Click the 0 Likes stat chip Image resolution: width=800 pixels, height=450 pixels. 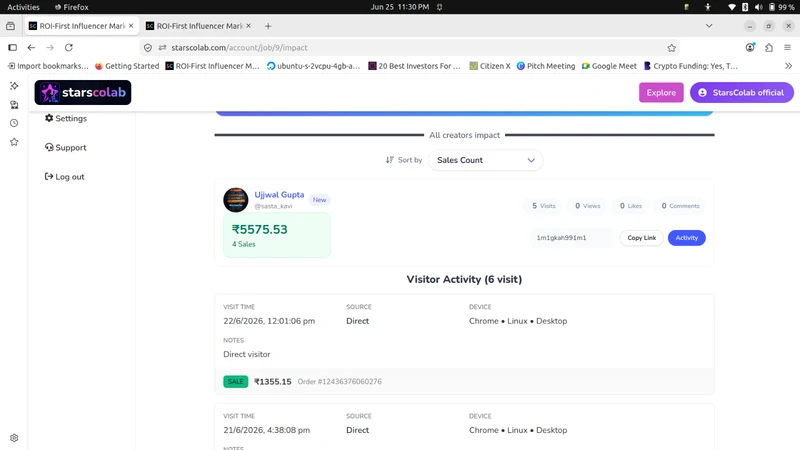(x=631, y=206)
